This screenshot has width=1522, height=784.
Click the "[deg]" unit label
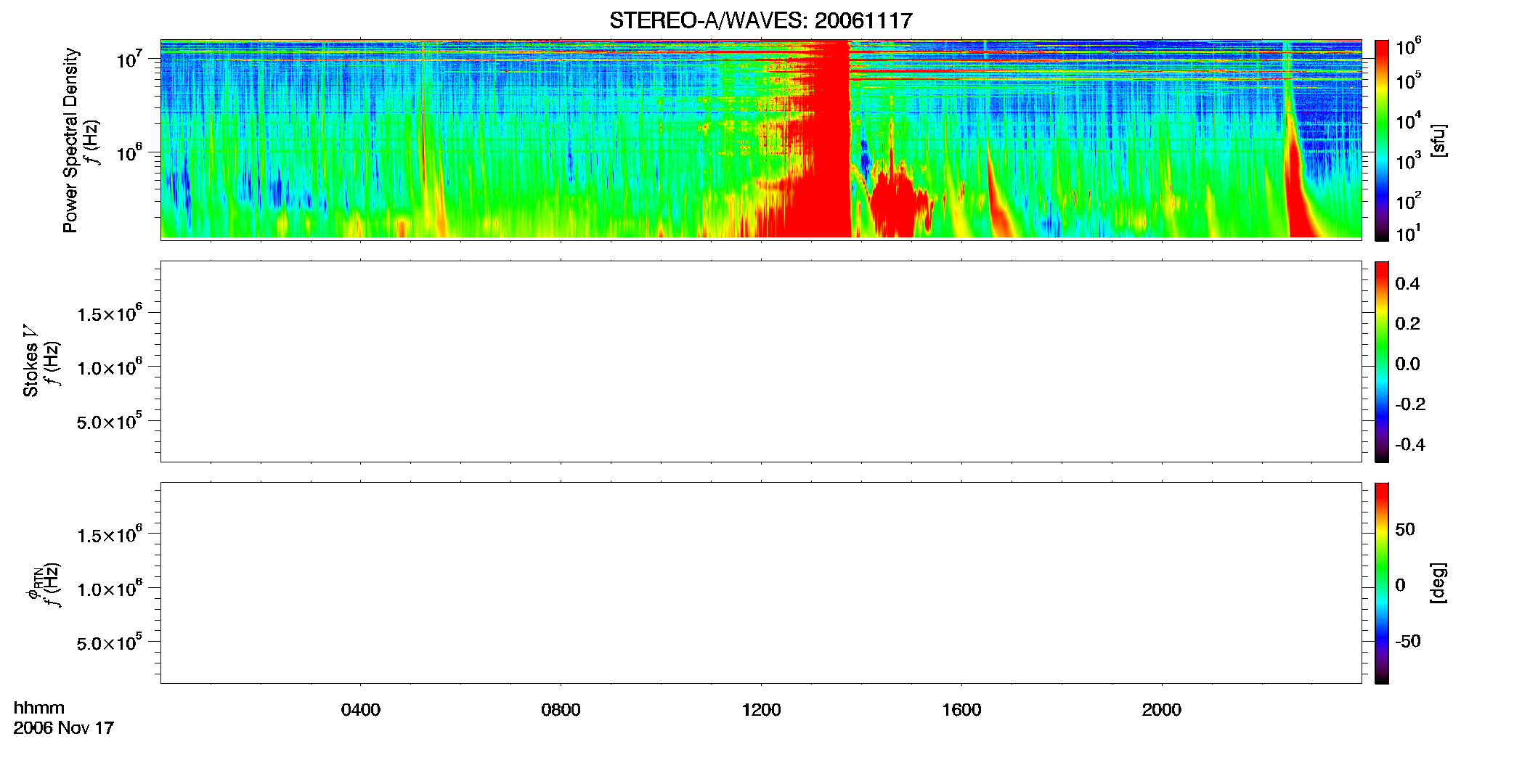[1438, 583]
